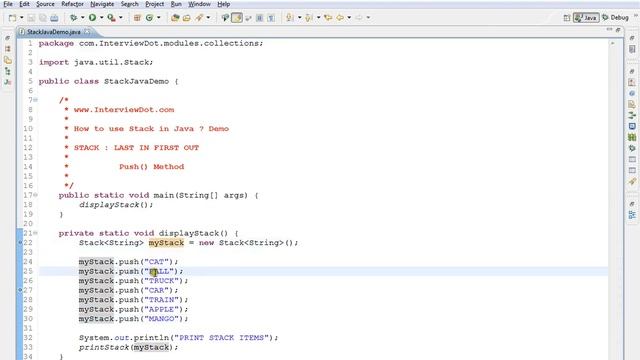This screenshot has width=640, height=360.
Task: Open the Source menu
Action: [x=45, y=4]
